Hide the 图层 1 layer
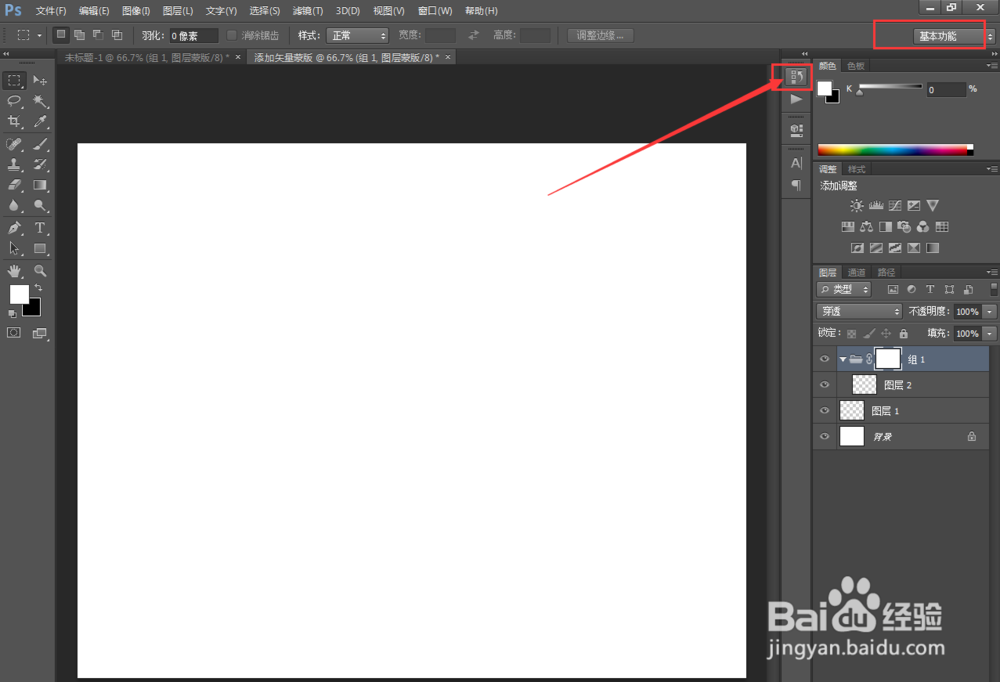 click(x=824, y=410)
